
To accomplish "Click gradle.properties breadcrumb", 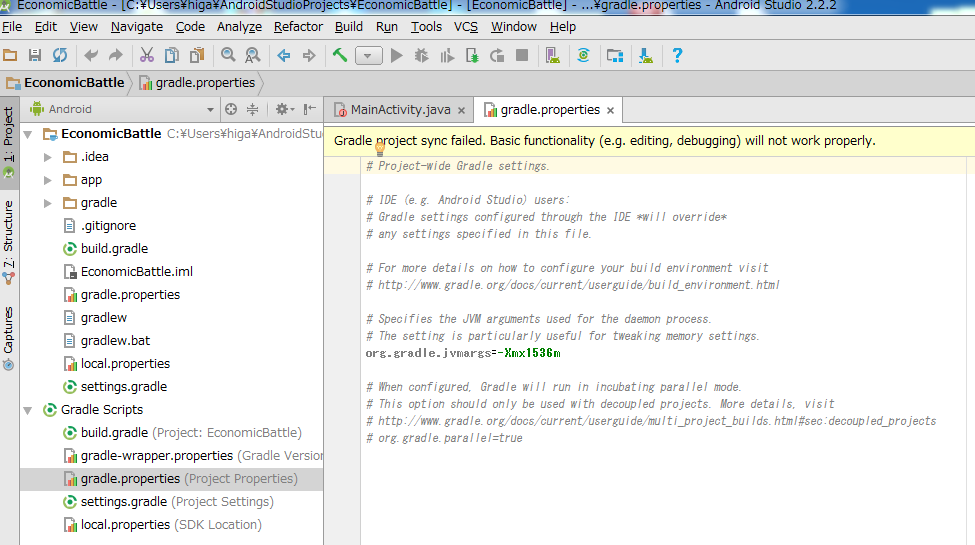I will click(x=198, y=83).
